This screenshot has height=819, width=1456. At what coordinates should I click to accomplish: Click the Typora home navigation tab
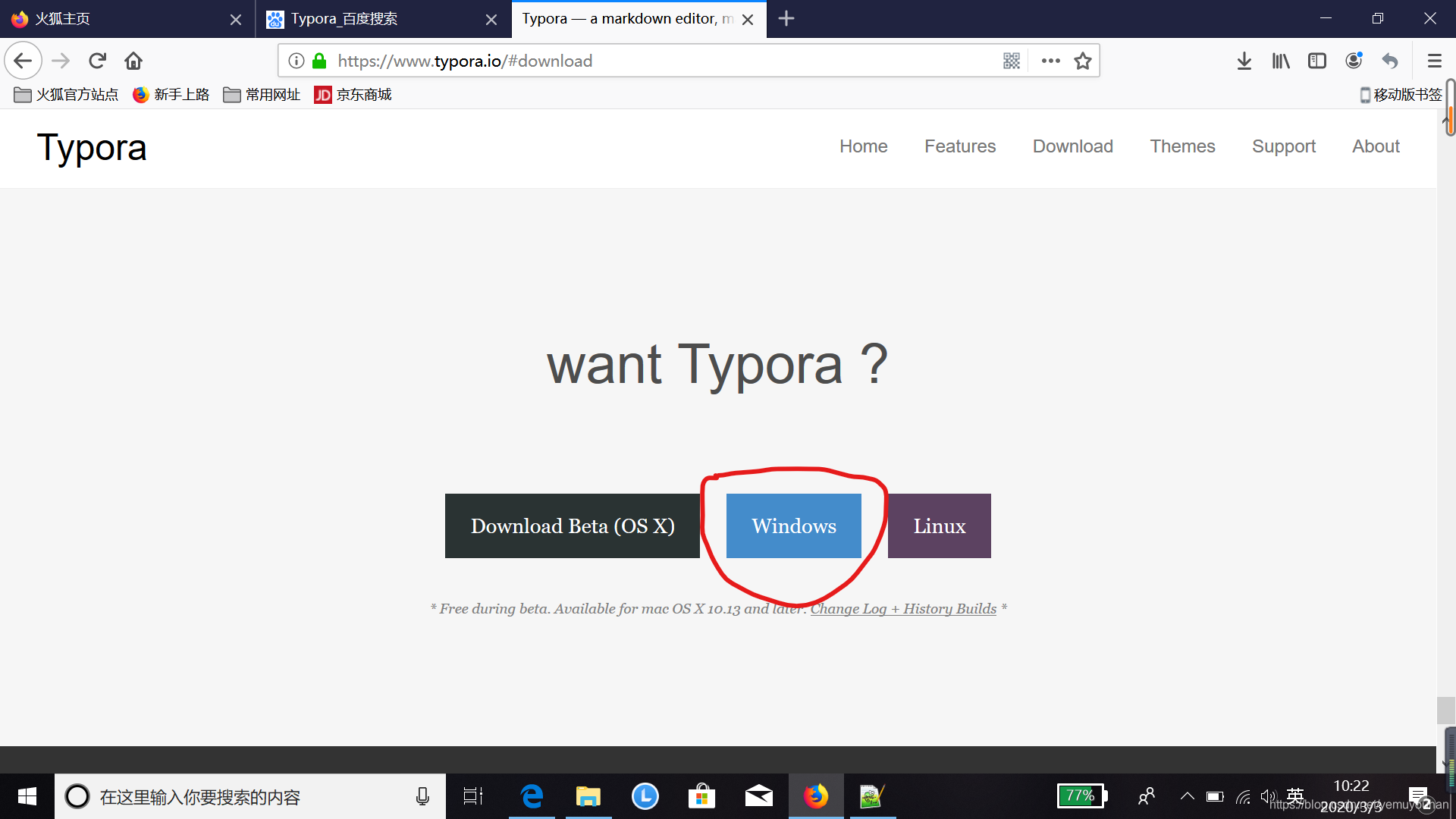tap(864, 146)
